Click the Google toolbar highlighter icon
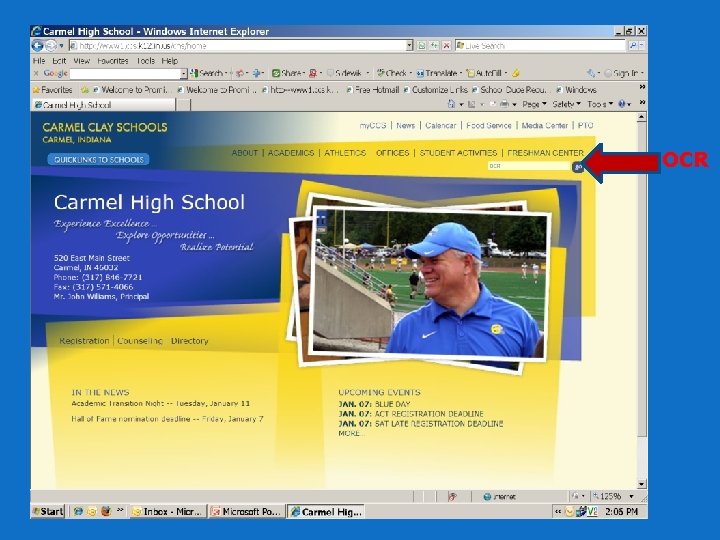The image size is (720, 540). [x=516, y=73]
